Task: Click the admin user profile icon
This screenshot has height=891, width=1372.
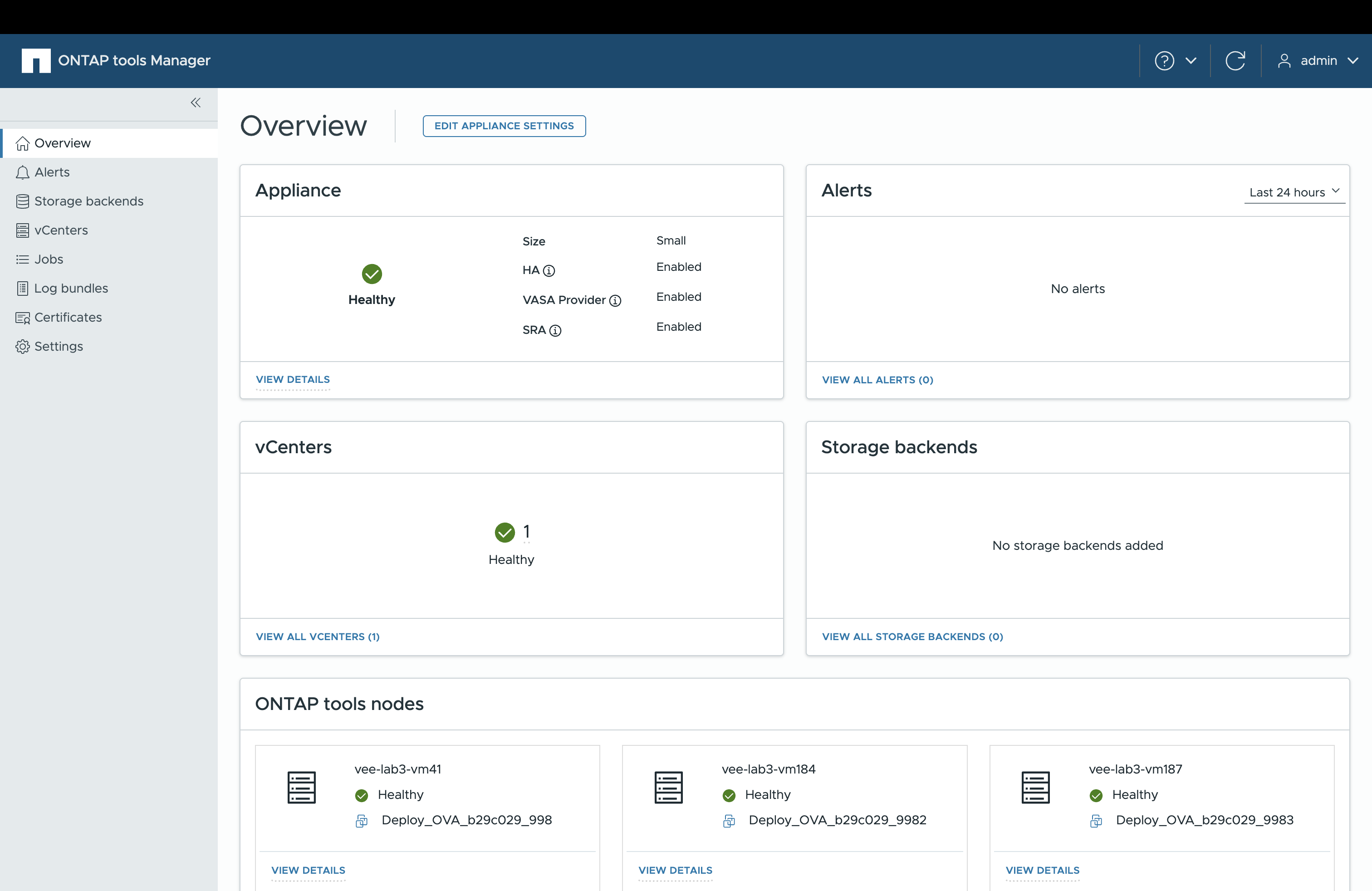Action: [x=1284, y=60]
